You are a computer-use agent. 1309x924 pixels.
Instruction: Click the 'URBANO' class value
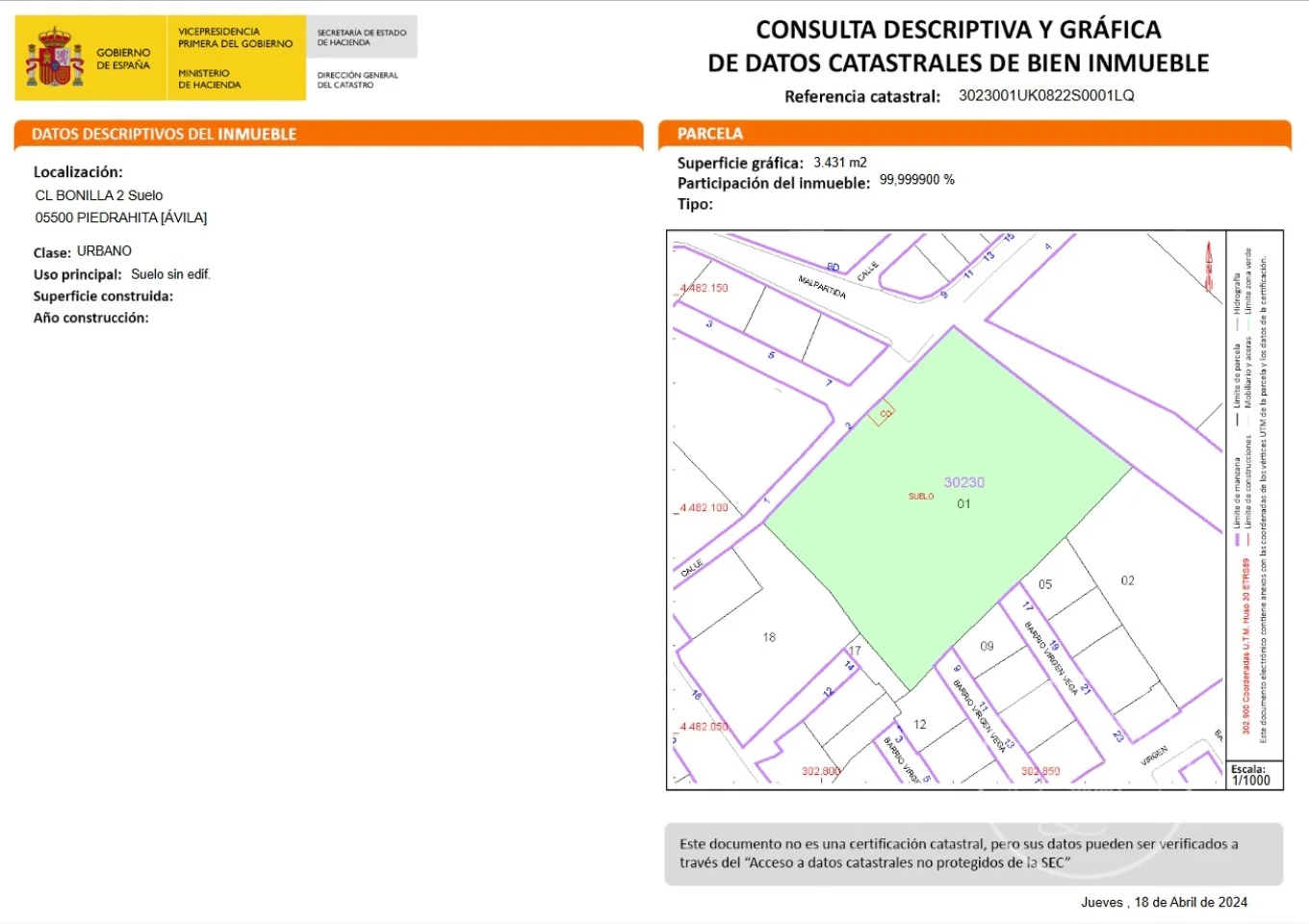[104, 251]
